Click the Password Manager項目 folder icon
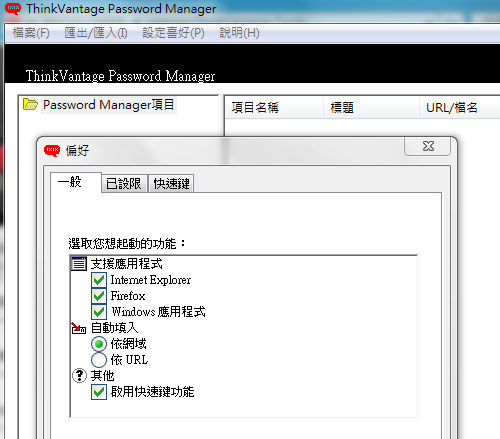Screen dimensions: 500x439 click(x=30, y=104)
